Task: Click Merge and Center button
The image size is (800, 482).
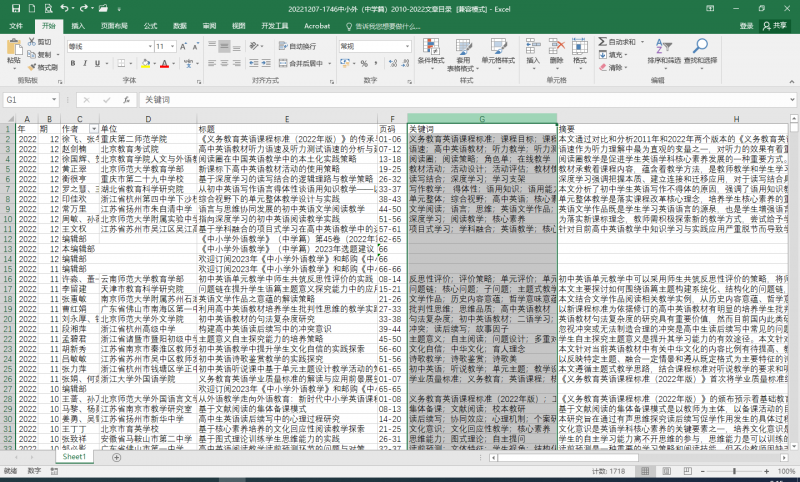Action: click(x=301, y=63)
